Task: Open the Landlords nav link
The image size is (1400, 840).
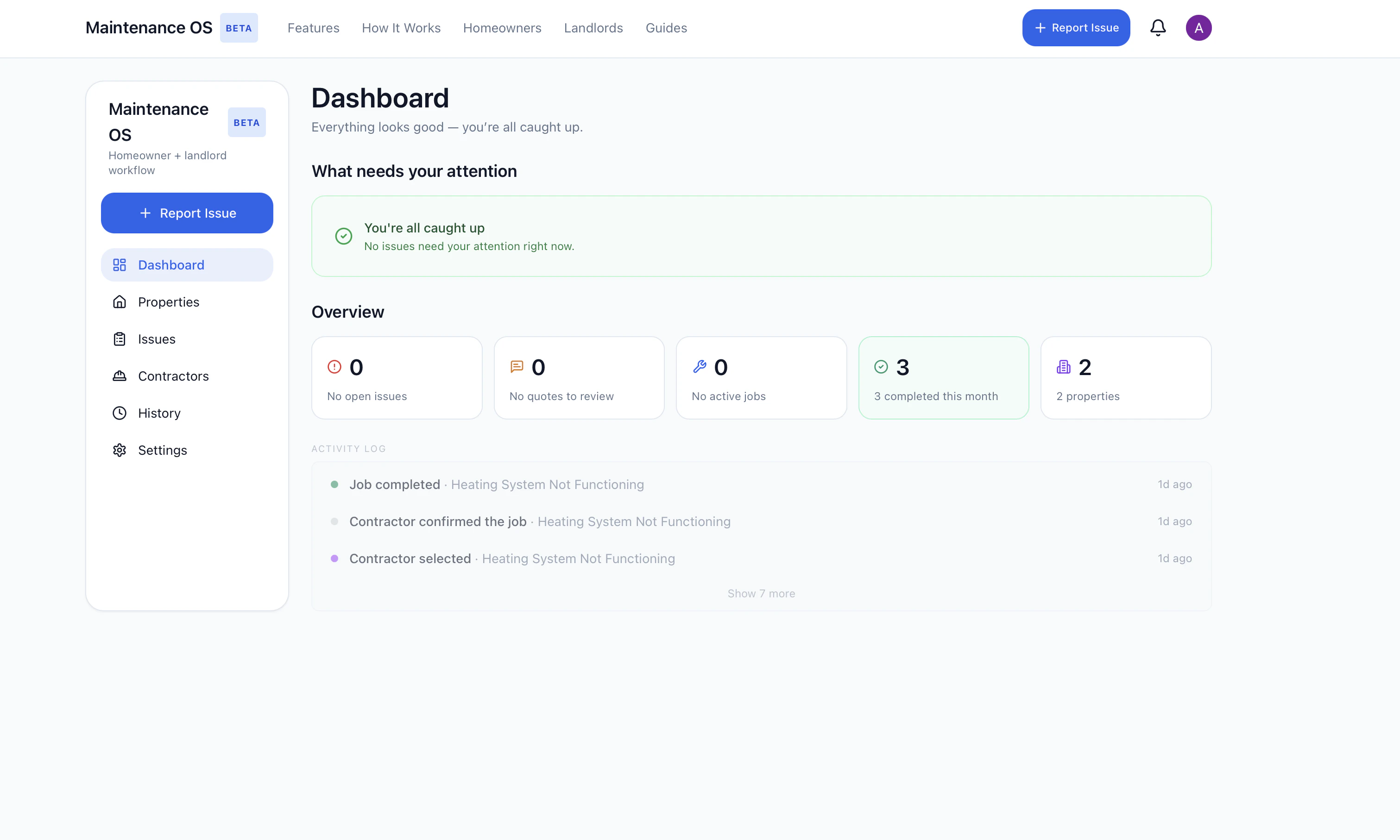Action: (x=593, y=28)
